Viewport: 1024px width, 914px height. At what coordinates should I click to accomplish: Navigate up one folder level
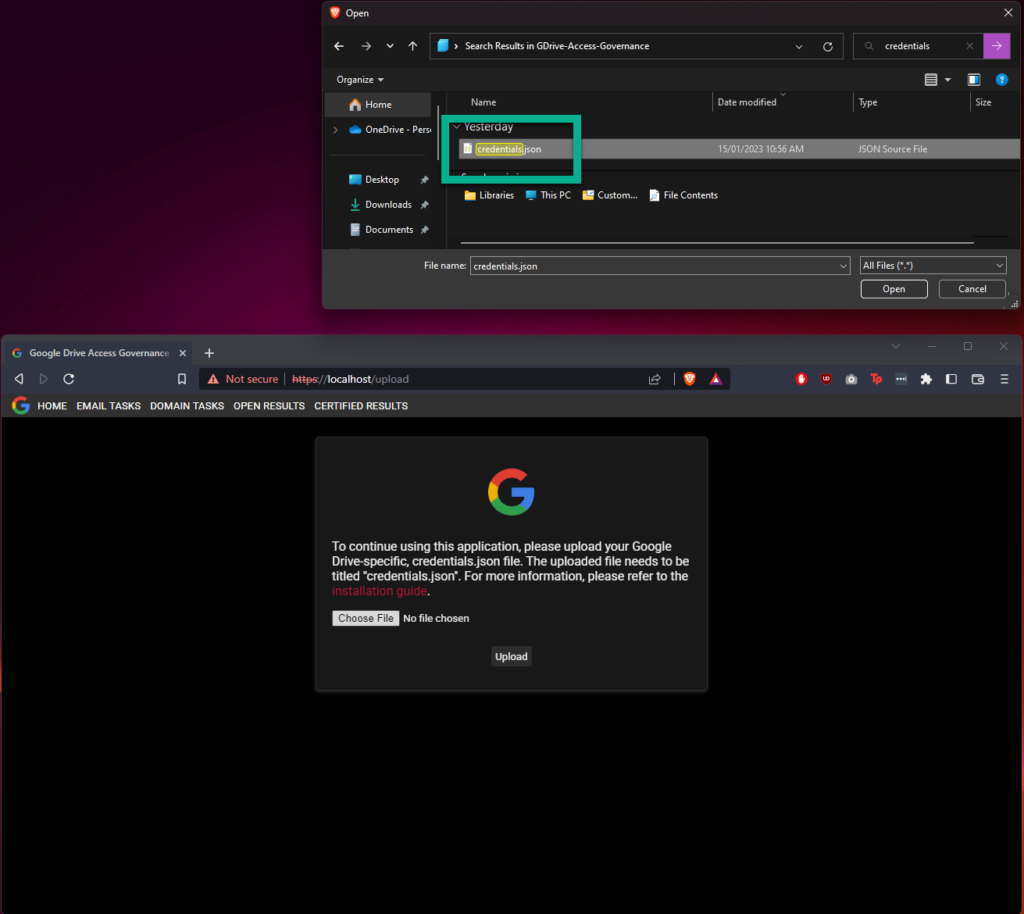click(x=413, y=46)
